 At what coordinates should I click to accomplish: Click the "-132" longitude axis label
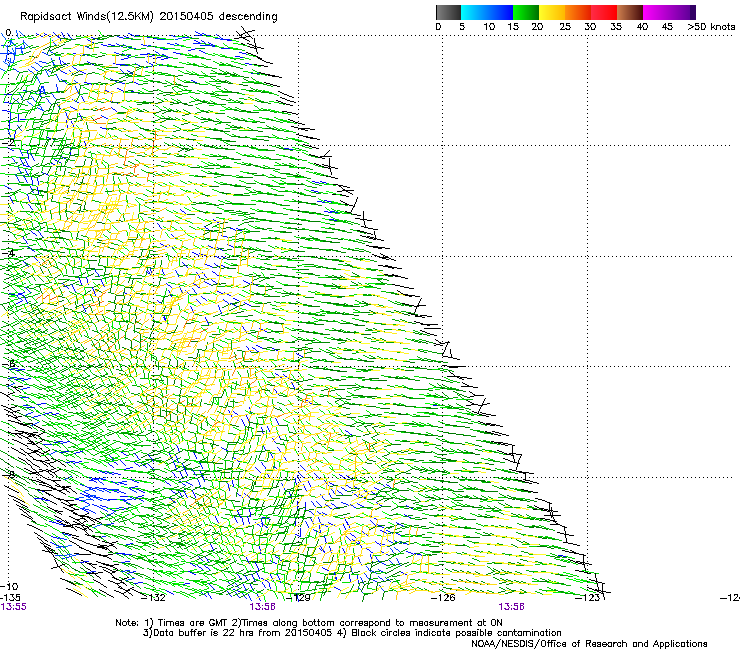click(154, 598)
